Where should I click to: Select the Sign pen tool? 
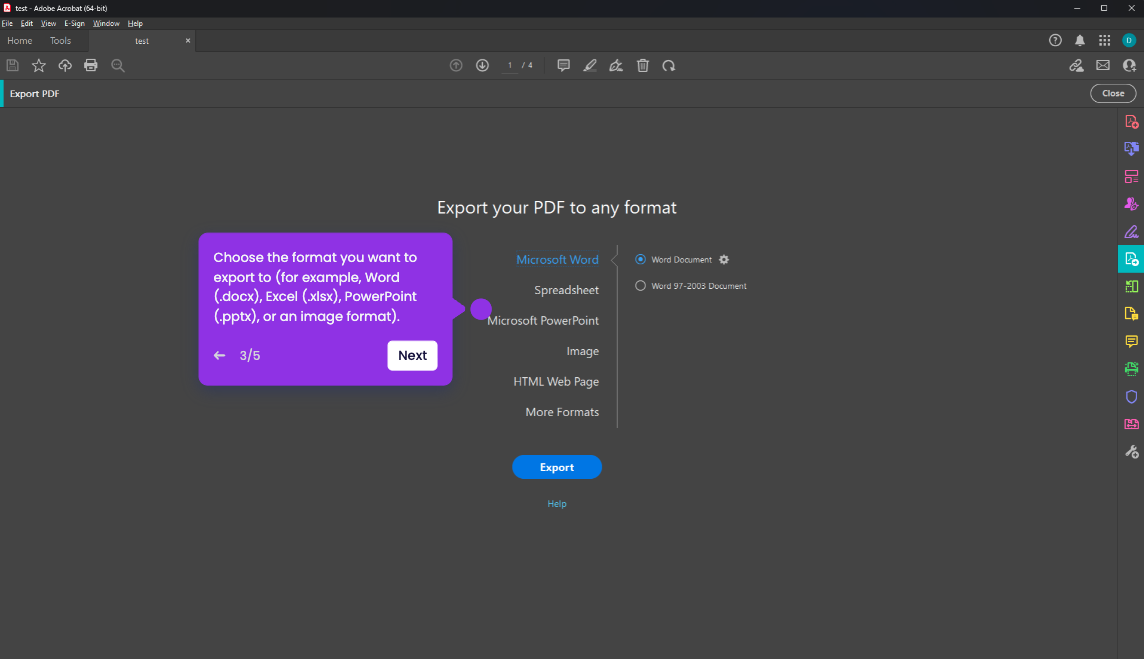tap(616, 66)
